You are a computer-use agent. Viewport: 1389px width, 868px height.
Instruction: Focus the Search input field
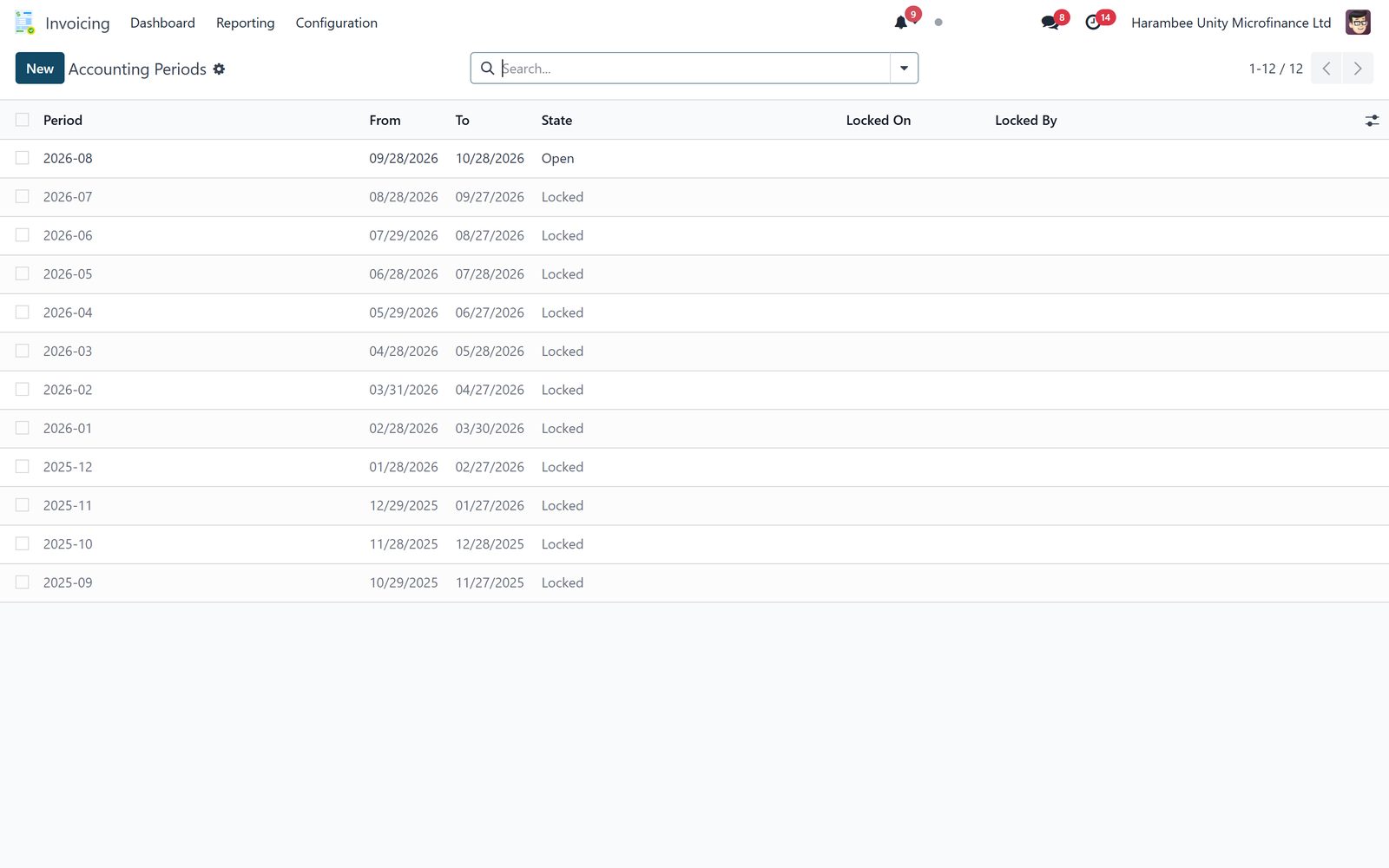[694, 69]
